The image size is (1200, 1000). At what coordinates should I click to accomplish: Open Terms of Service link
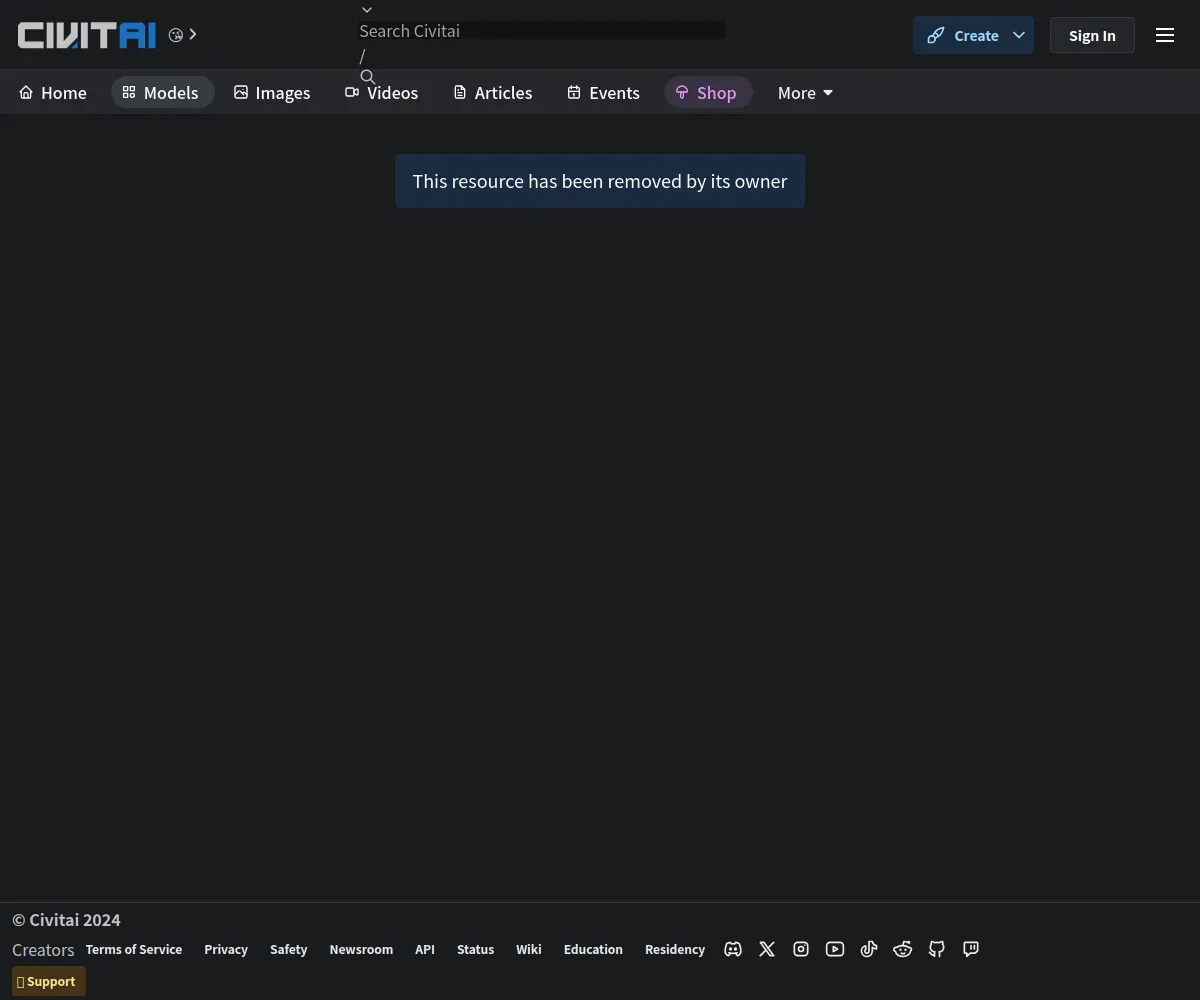tap(134, 949)
